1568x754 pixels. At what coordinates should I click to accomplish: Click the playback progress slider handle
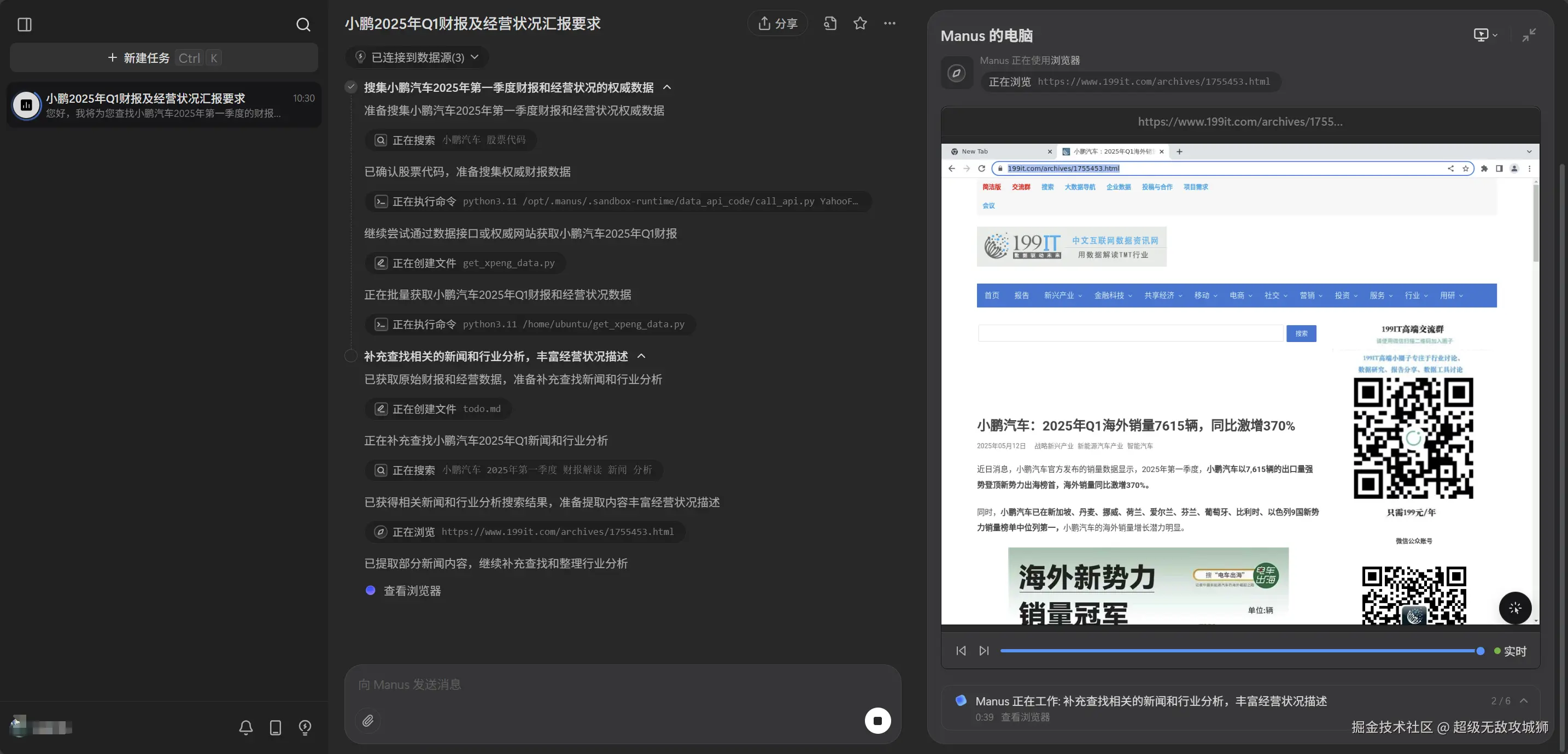click(1480, 651)
